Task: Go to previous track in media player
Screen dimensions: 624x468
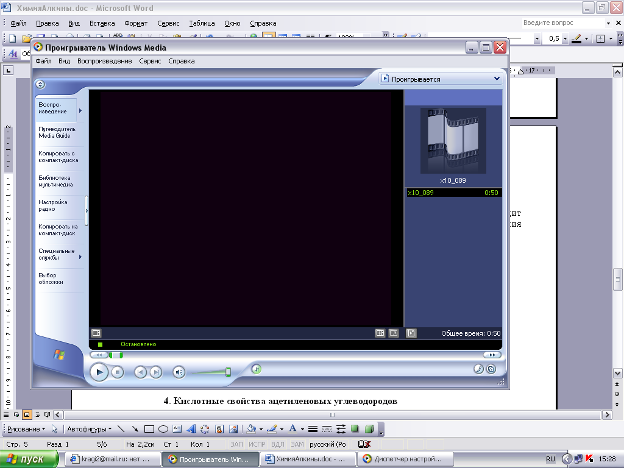Action: click(x=140, y=372)
